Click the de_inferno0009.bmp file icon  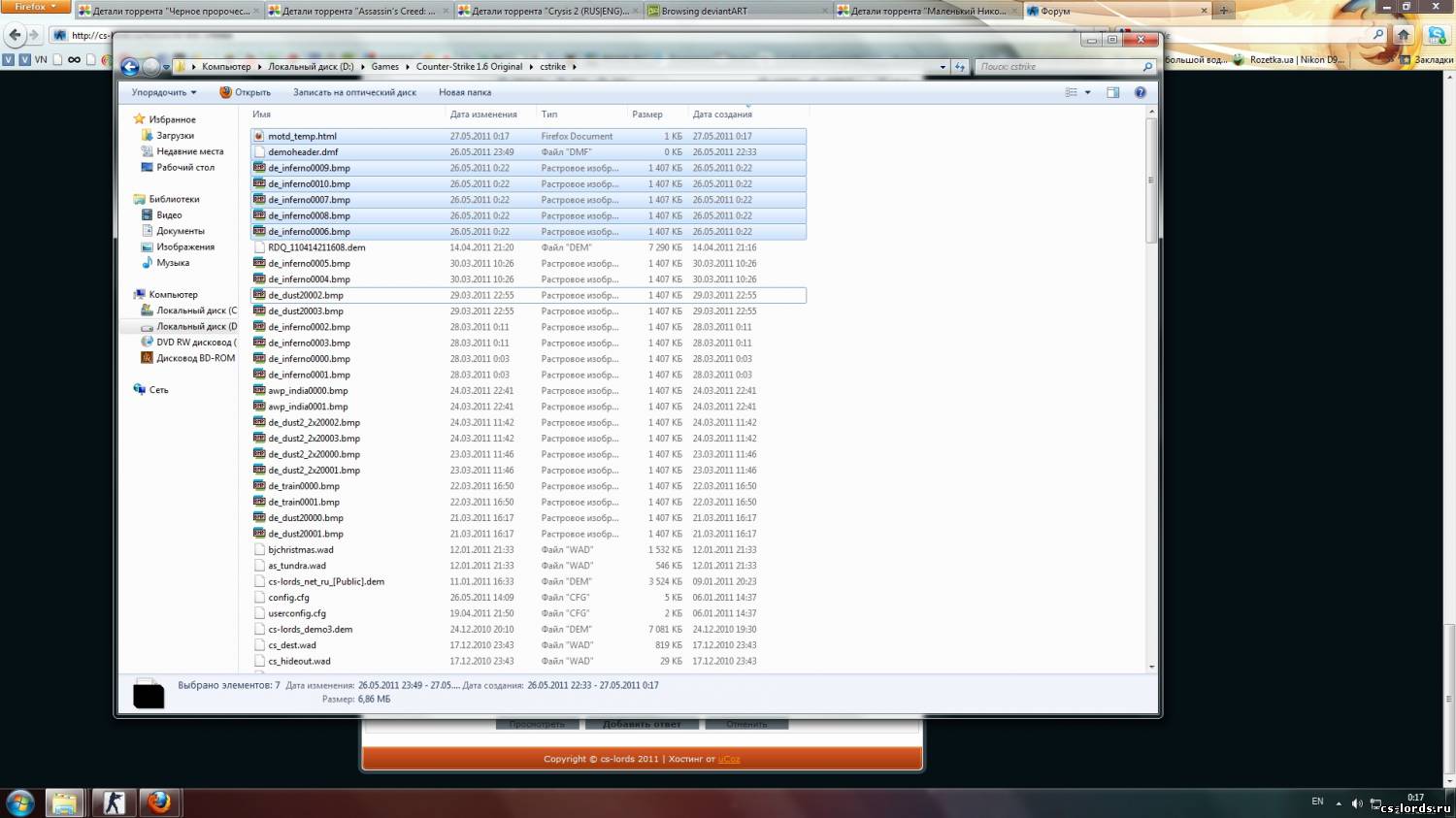[259, 168]
